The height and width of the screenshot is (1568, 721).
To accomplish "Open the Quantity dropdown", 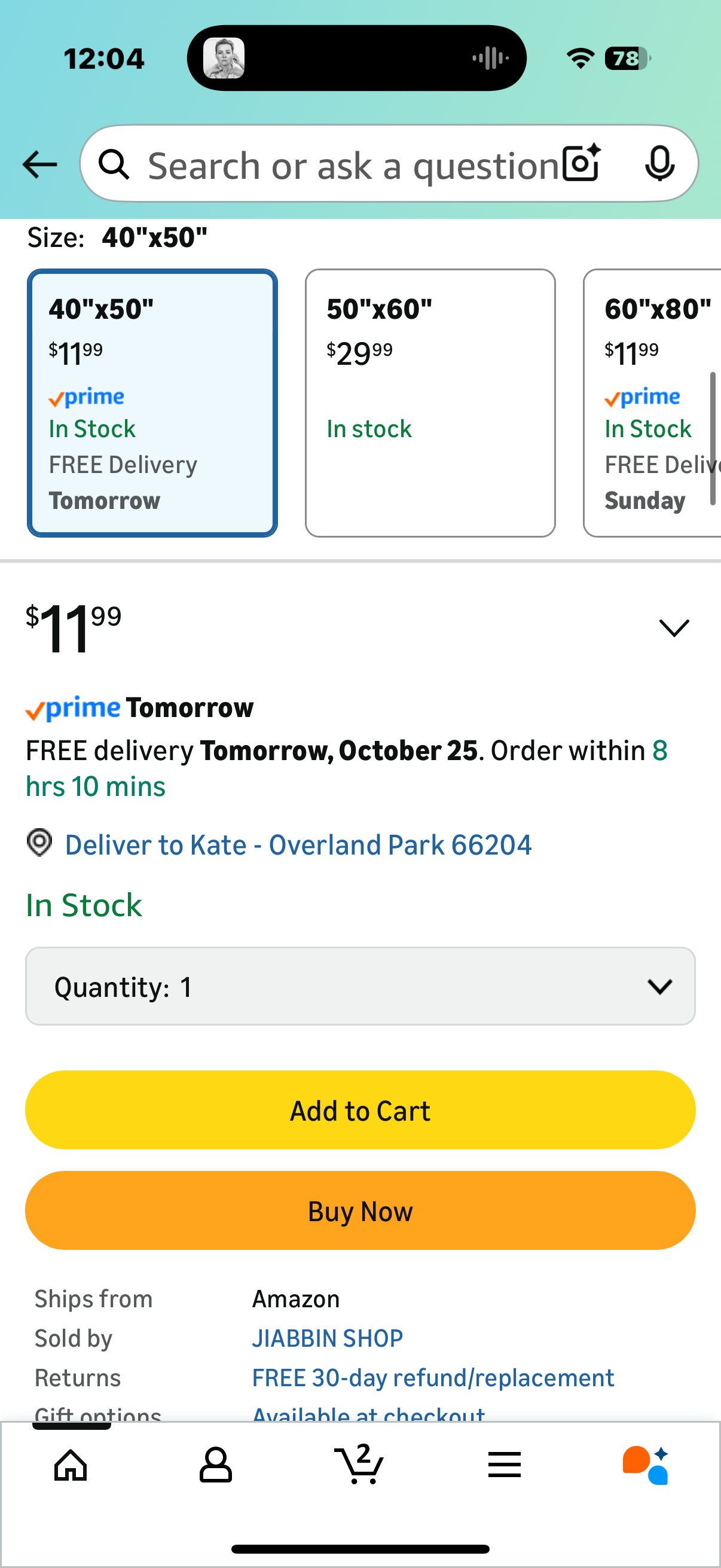I will (x=360, y=986).
